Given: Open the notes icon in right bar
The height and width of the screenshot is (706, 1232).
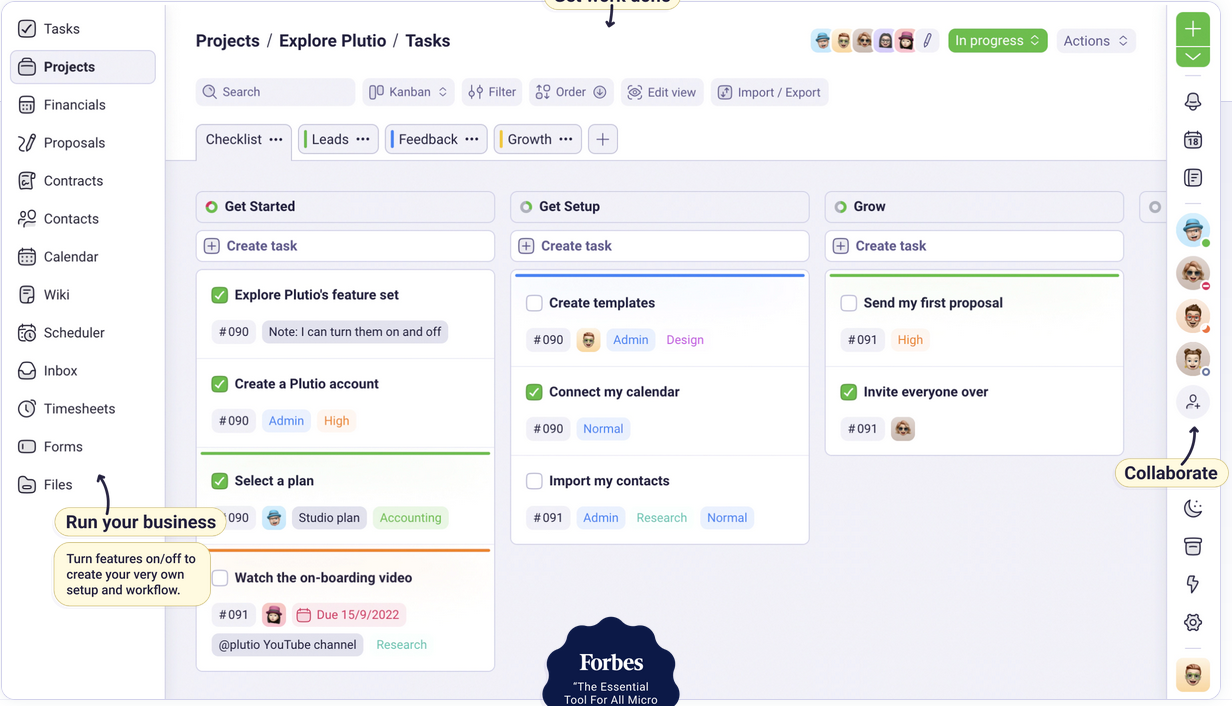Looking at the screenshot, I should [1193, 178].
